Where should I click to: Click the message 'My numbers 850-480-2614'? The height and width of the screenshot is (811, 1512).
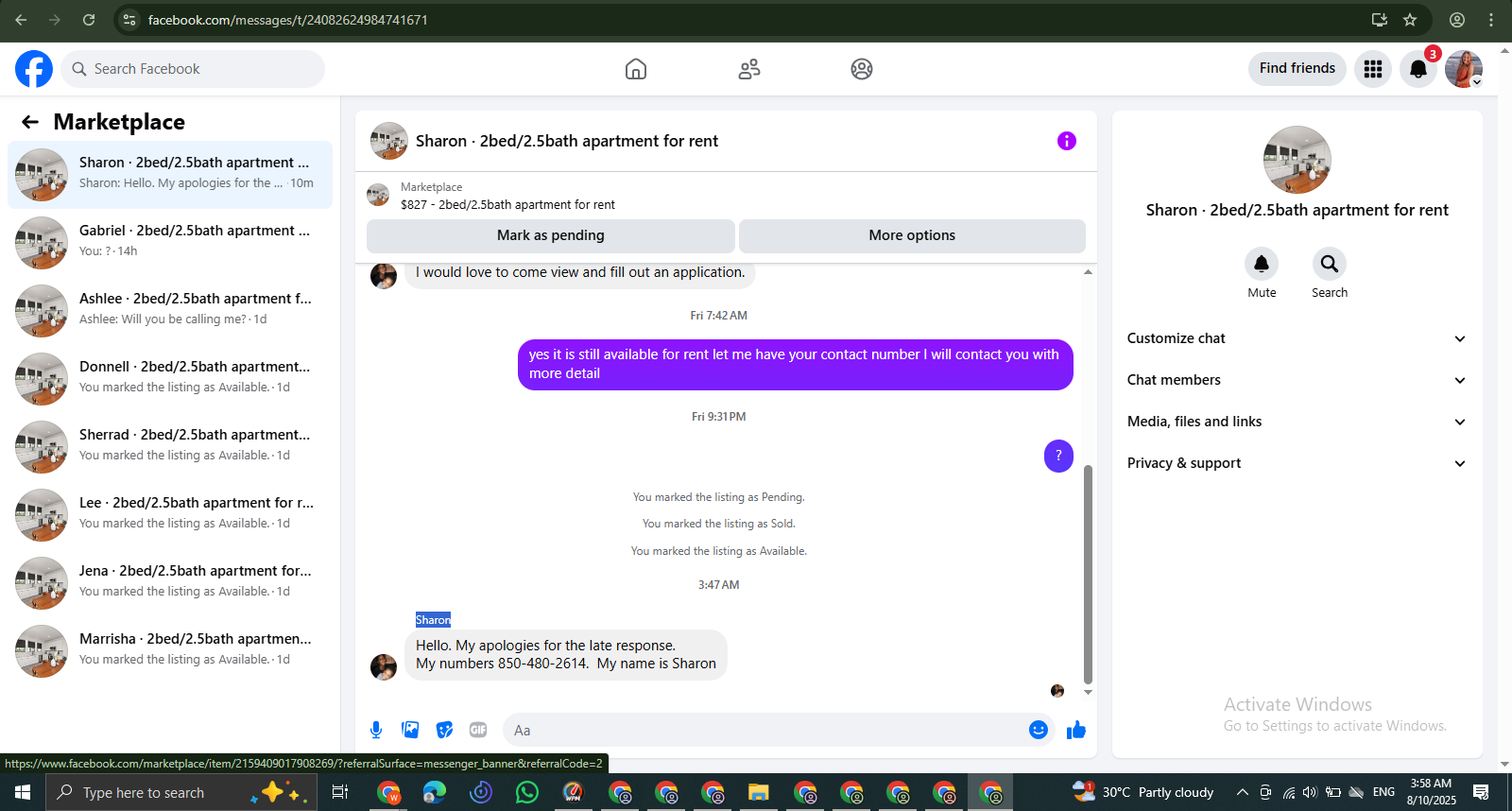point(566,654)
